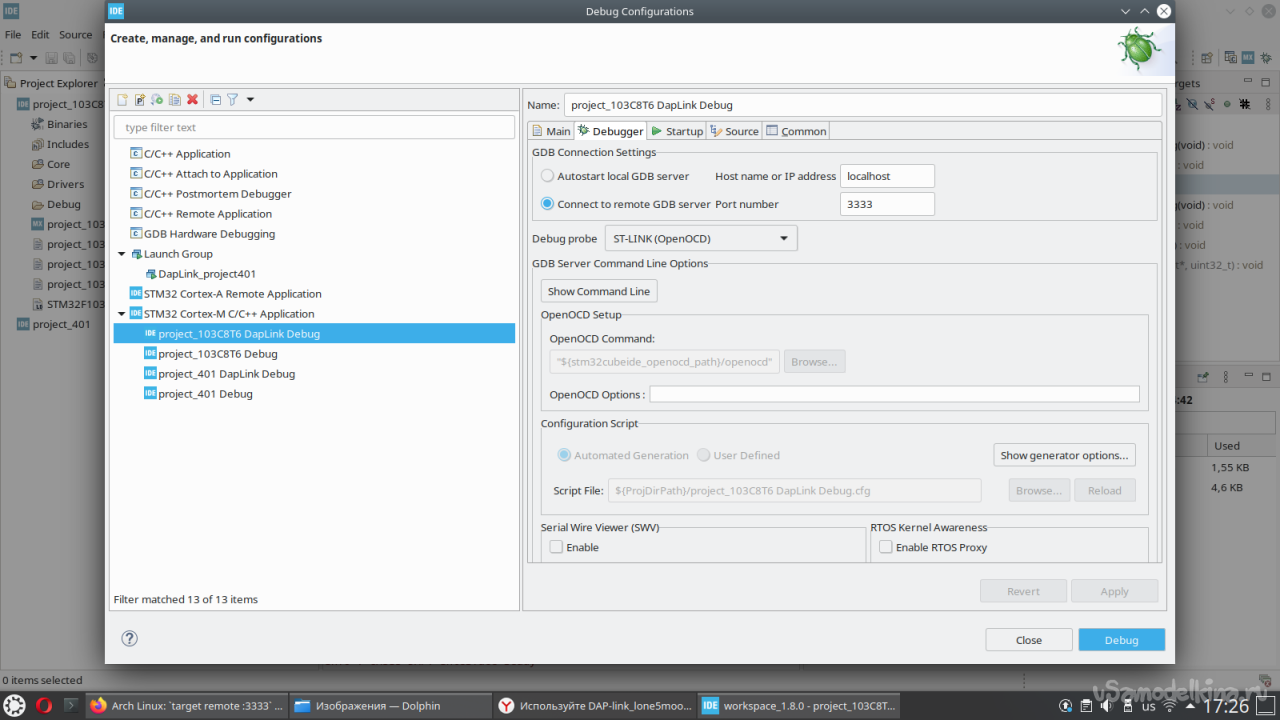
Task: Click the Debug button to launch
Action: click(x=1121, y=640)
